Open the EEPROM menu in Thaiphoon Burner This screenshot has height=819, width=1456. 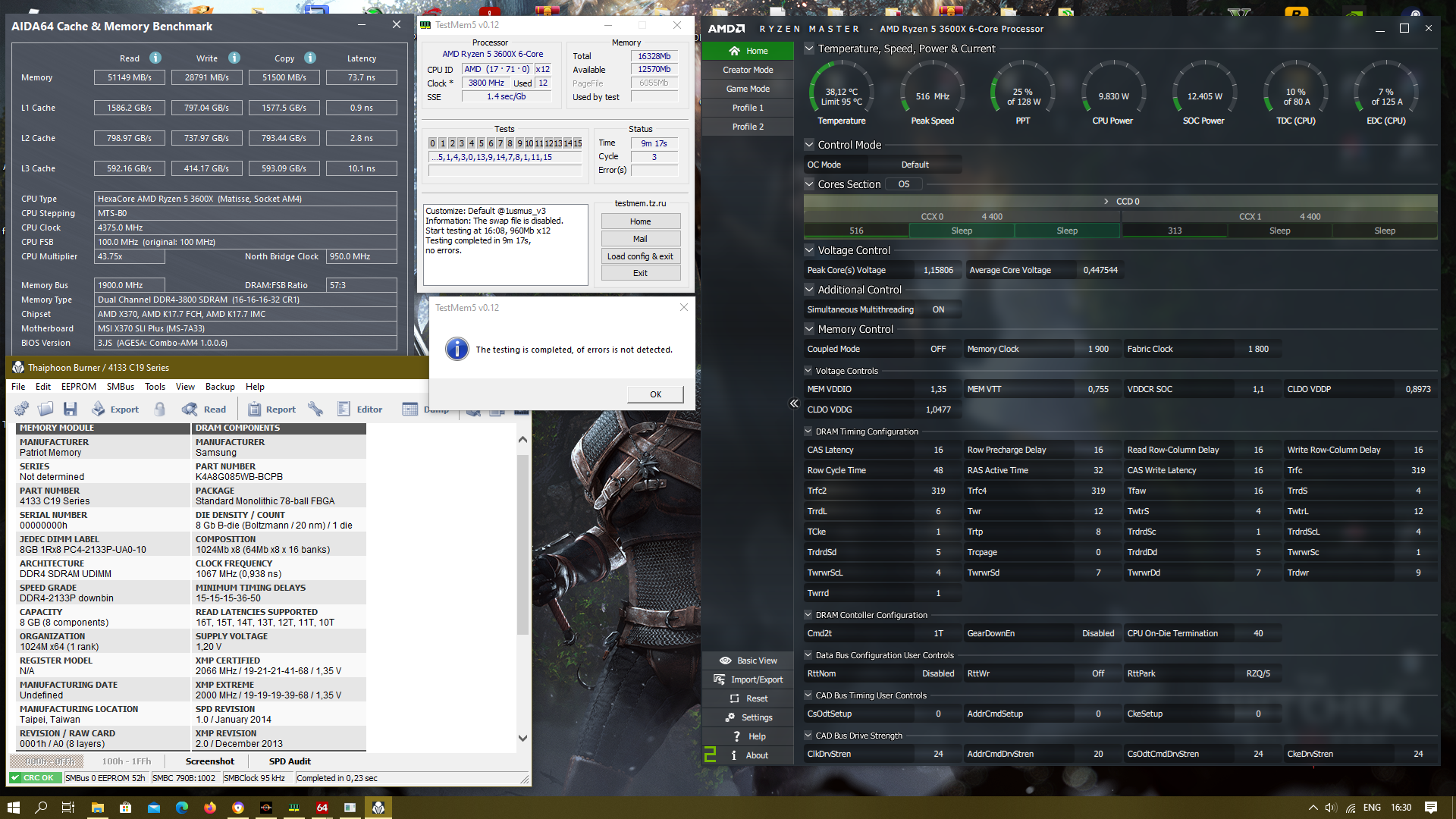pyautogui.click(x=78, y=387)
